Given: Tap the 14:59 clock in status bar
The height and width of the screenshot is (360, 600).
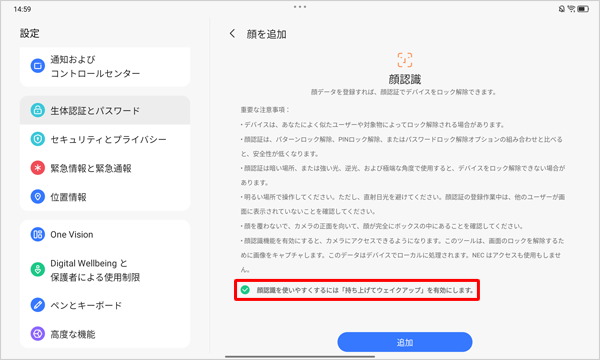Looking at the screenshot, I should click(22, 9).
